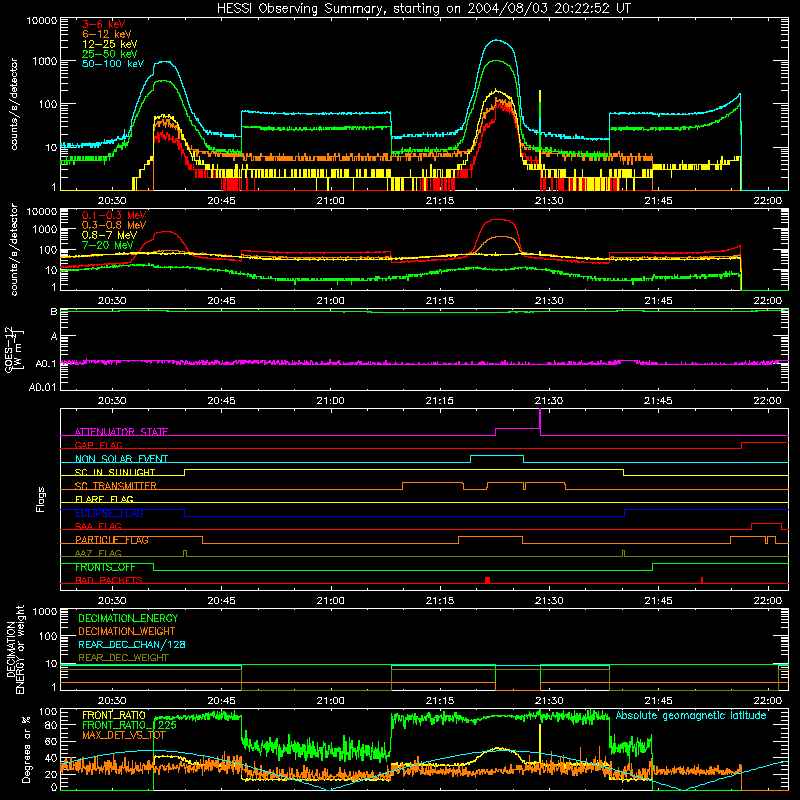Click the orange 0.3-0.8 MeV legend label
This screenshot has height=800, width=800.
pos(114,225)
